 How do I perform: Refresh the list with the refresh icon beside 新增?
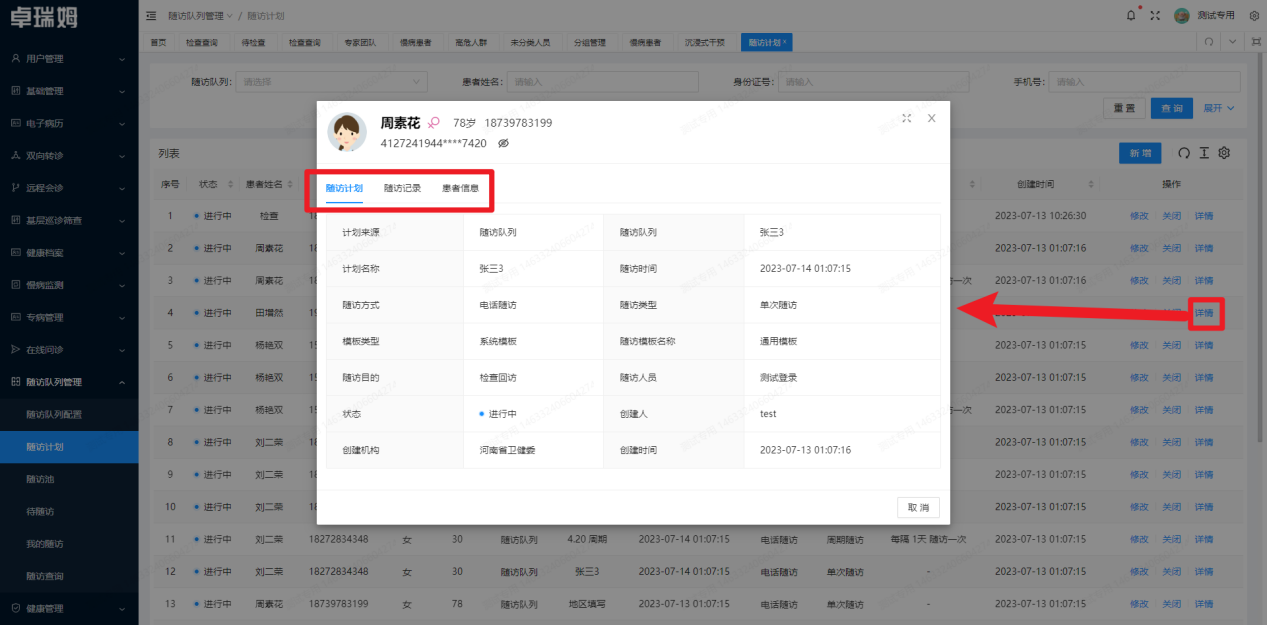(1184, 152)
